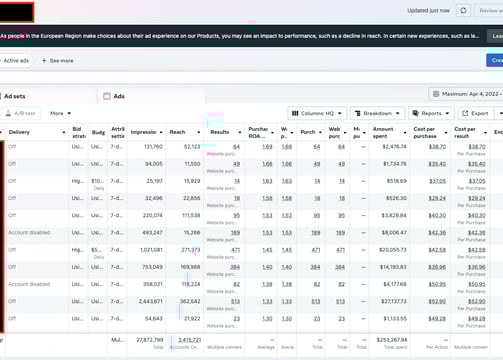Expand the Breakdown dropdown
The width and height of the screenshot is (503, 360).
coord(377,113)
